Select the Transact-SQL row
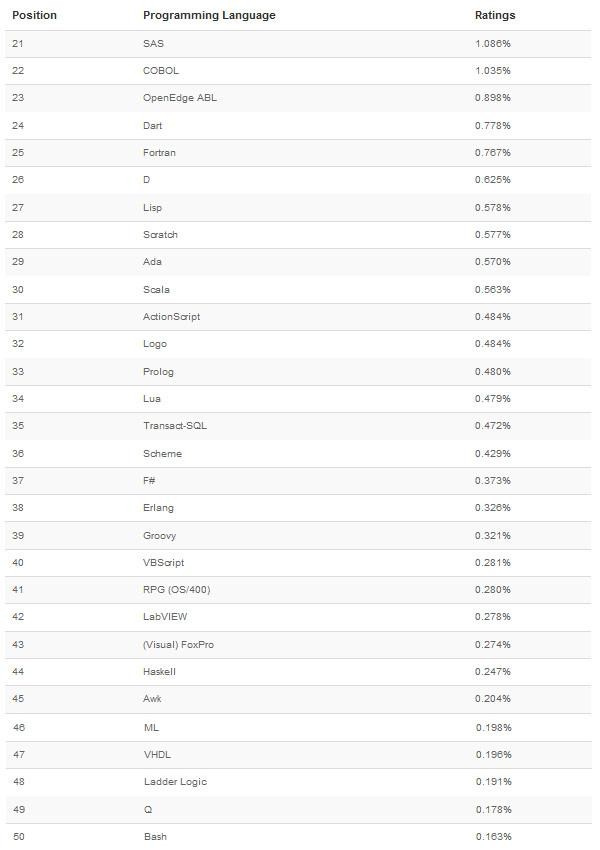600x850 pixels. click(298, 426)
